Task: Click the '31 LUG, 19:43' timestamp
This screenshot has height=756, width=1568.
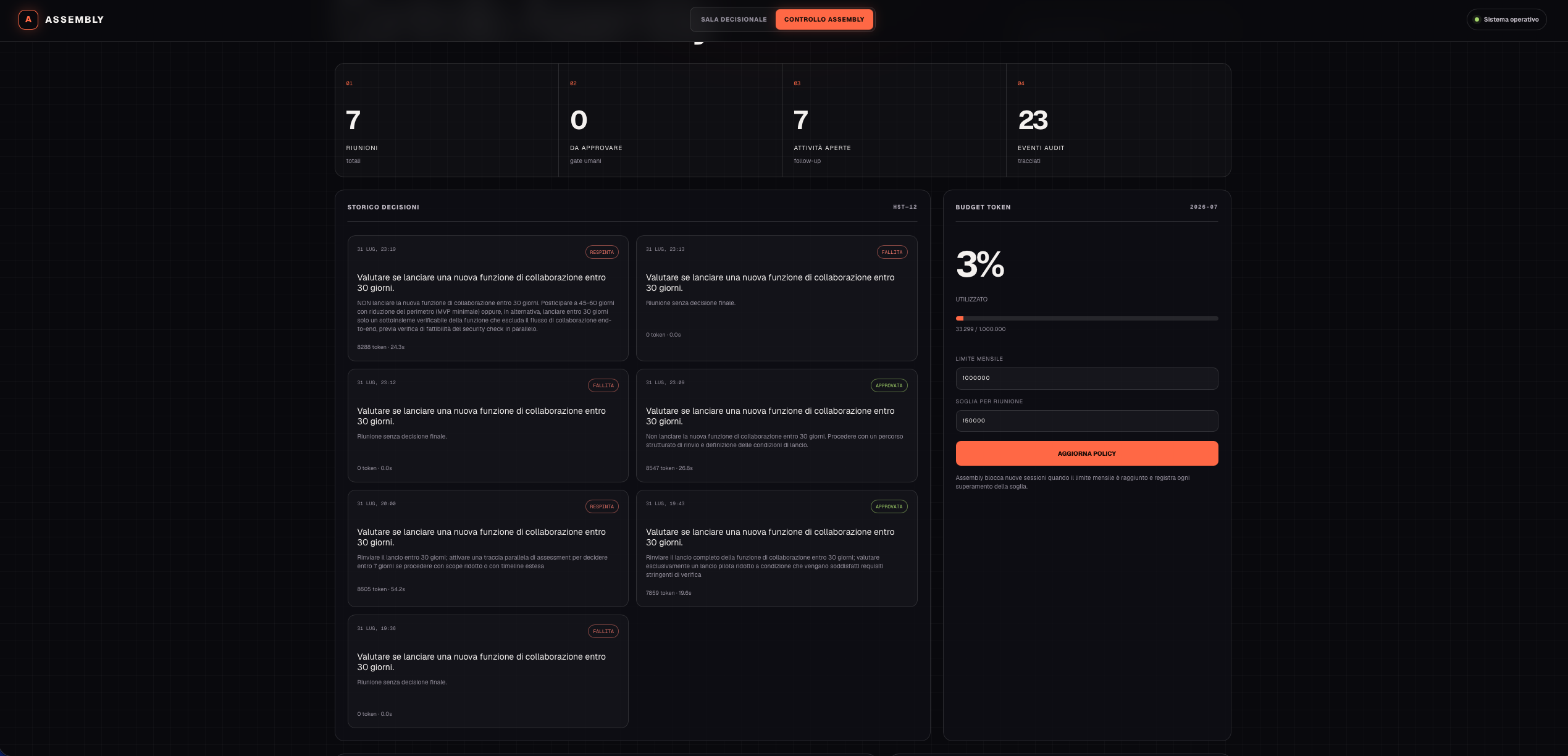Action: [x=665, y=504]
